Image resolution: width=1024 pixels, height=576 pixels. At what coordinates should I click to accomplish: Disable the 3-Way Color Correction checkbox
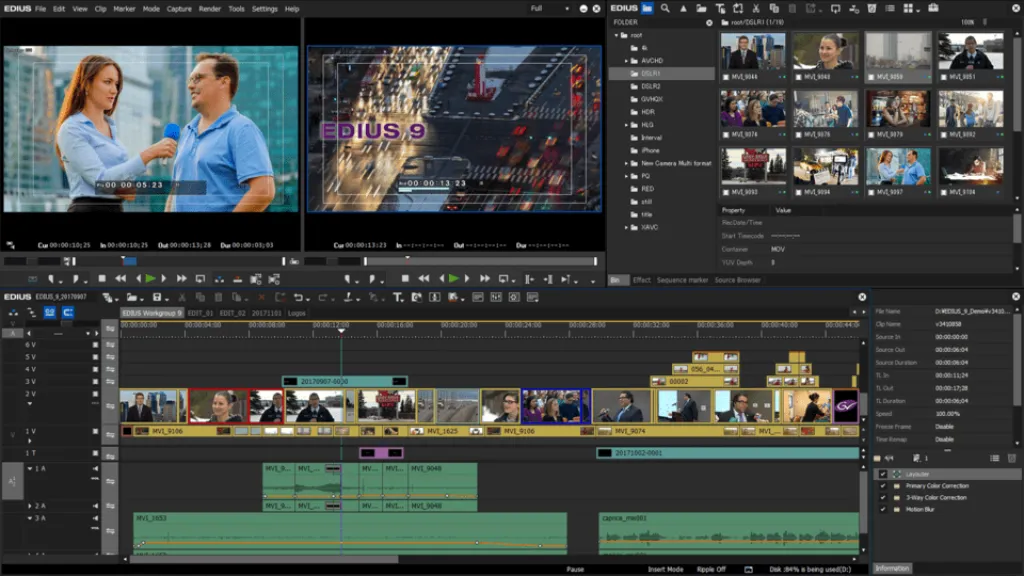883,498
